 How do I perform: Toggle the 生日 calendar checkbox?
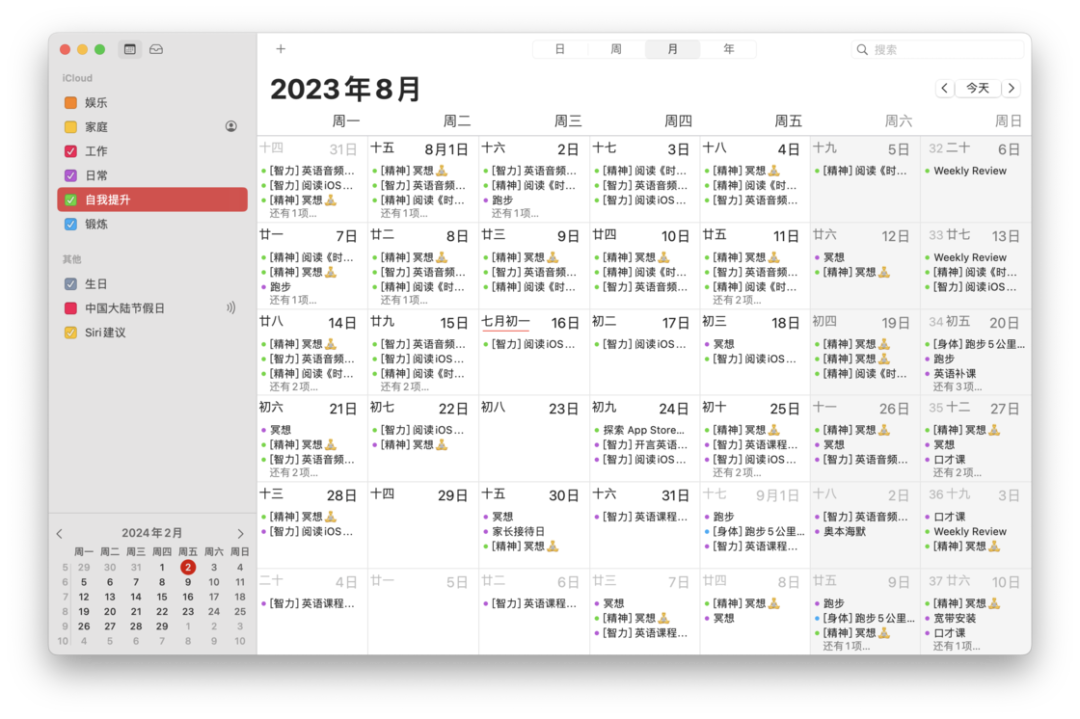[70, 284]
